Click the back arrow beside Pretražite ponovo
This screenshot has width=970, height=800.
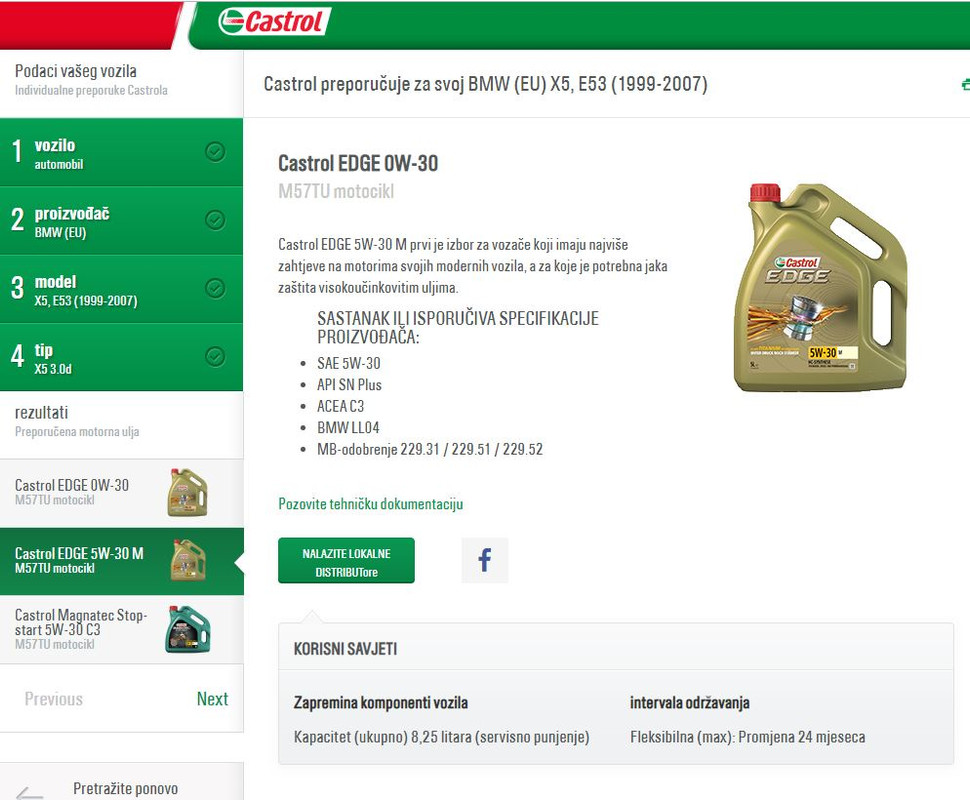pos(29,792)
